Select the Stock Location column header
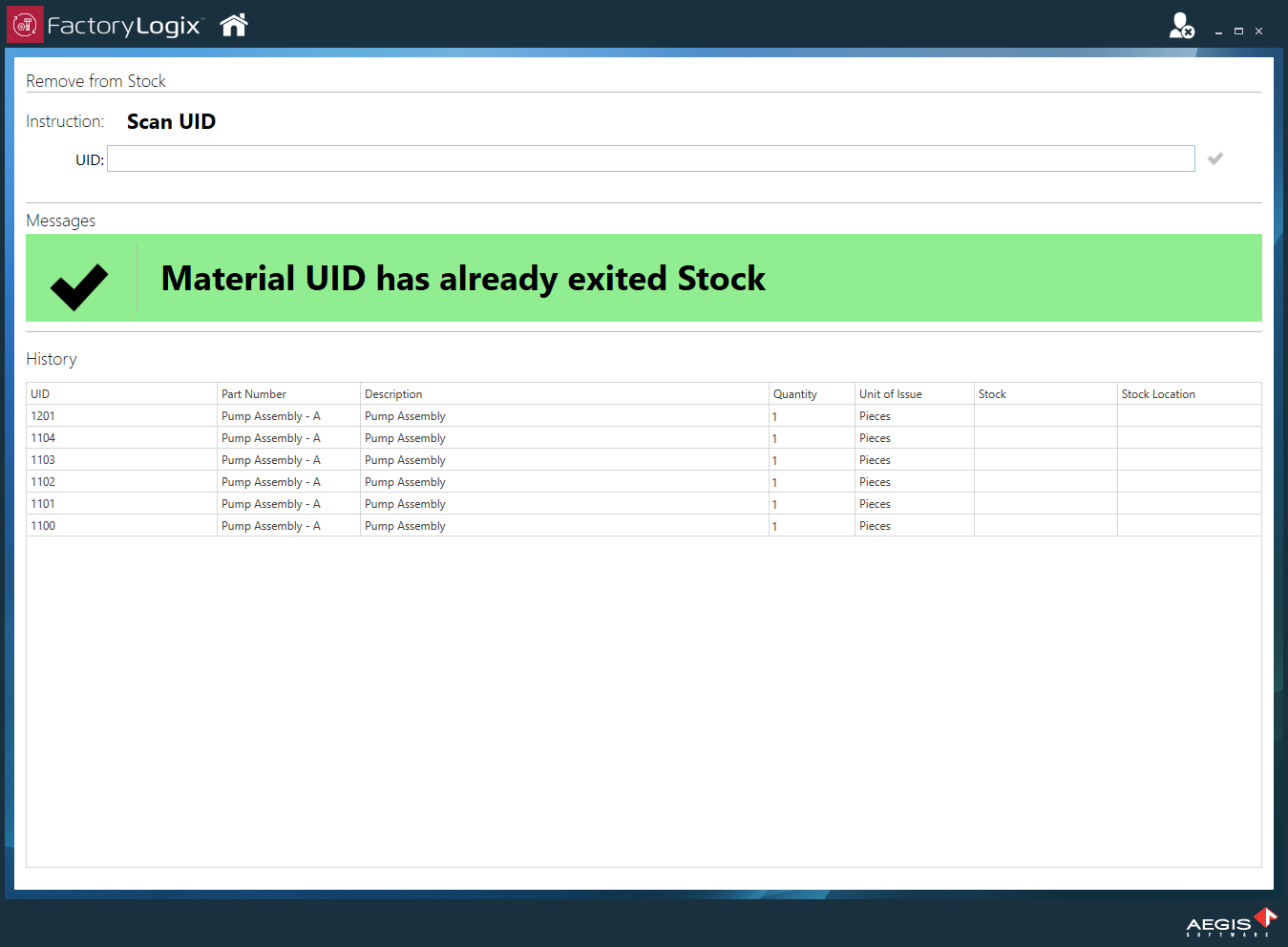Screen dimensions: 1288x947 1158,393
